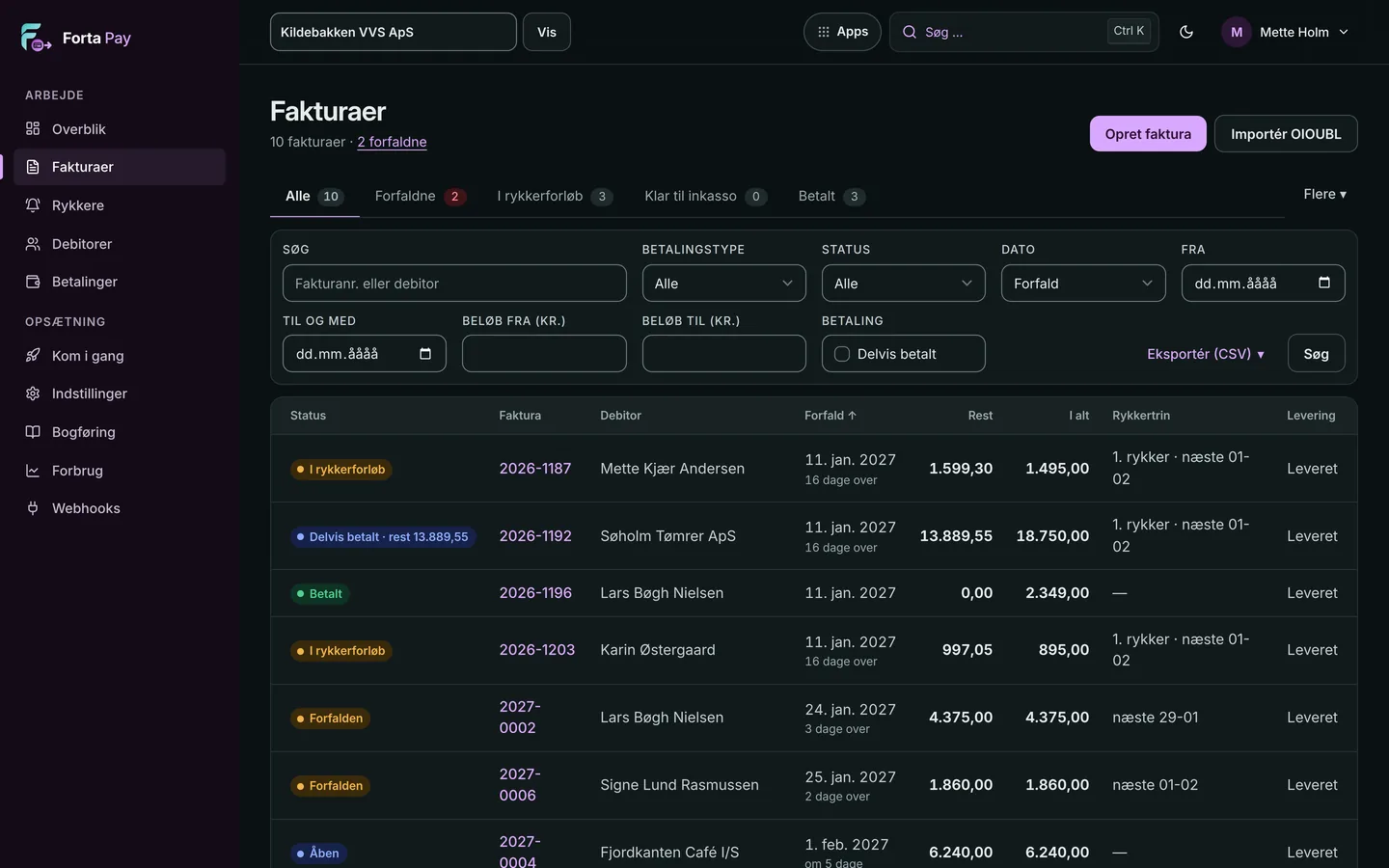Open the Dato dropdown showing Forfald
This screenshot has width=1389, height=868.
click(1083, 284)
